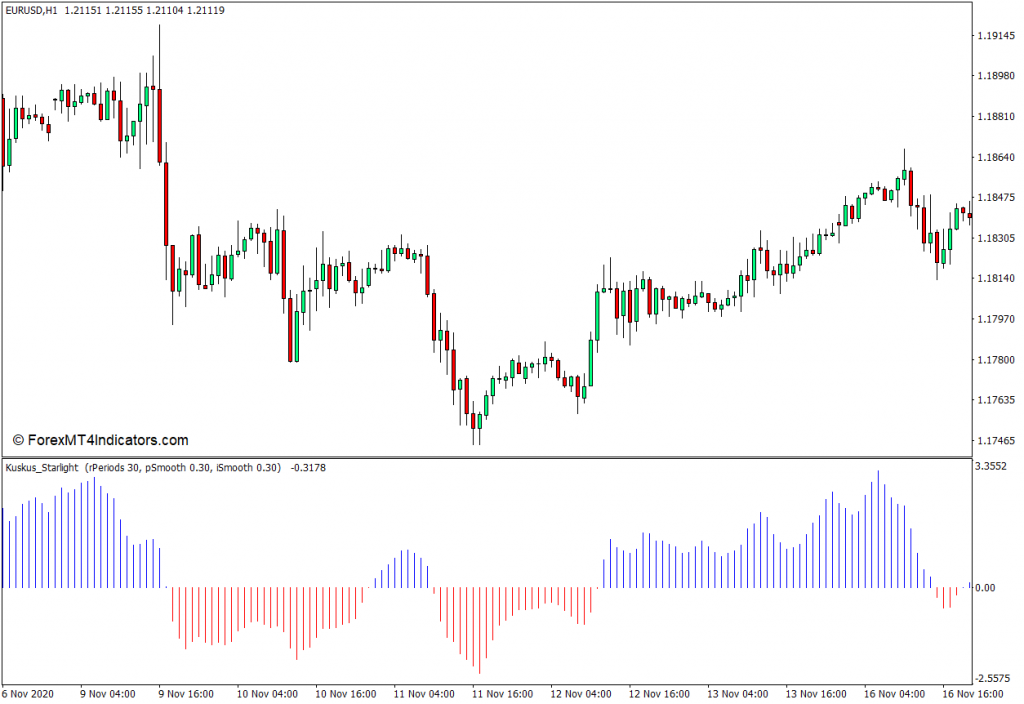Click the 1.19145 price level on axis
This screenshot has width=1024, height=704.
pos(997,35)
